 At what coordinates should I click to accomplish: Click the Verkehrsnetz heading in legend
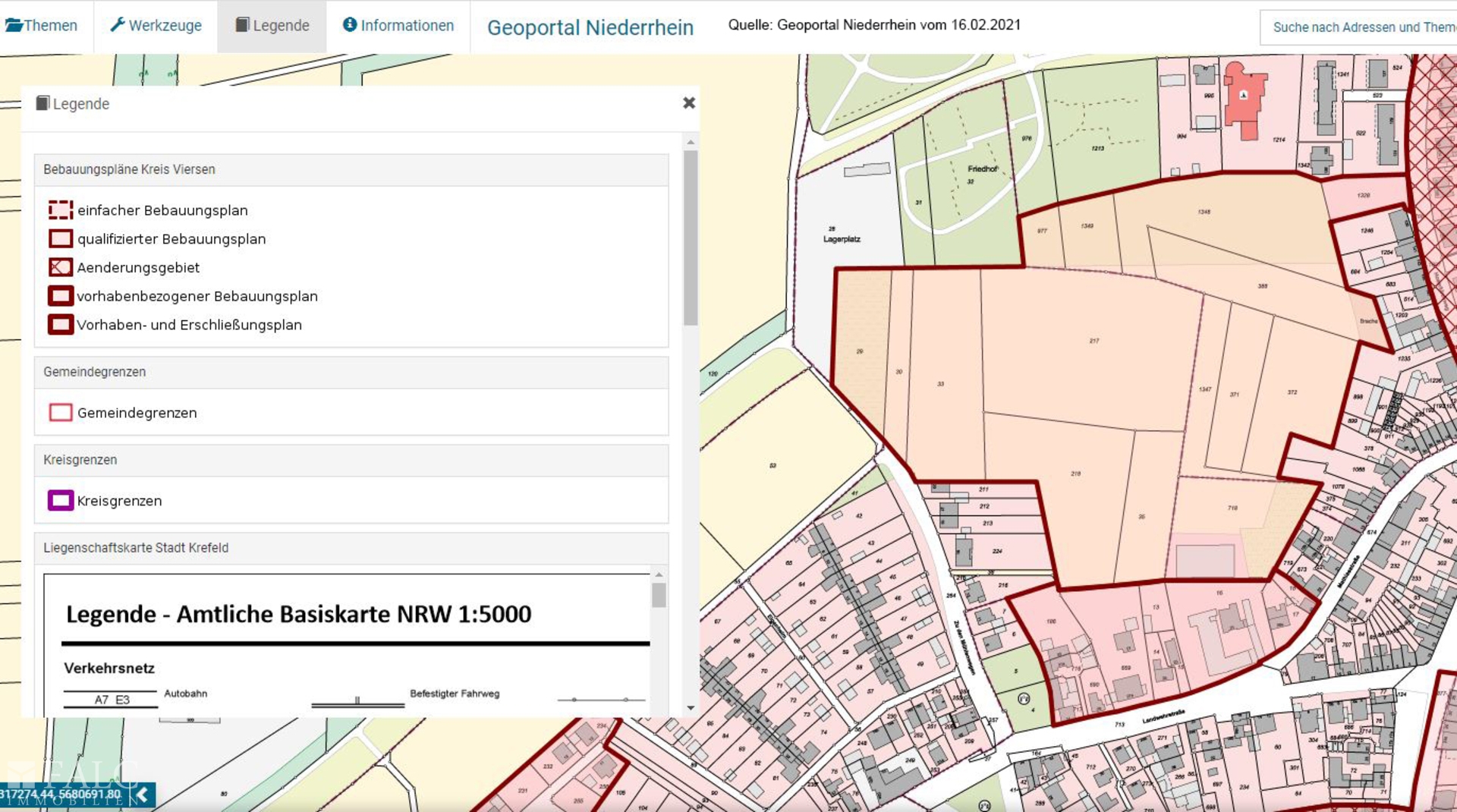tap(109, 669)
